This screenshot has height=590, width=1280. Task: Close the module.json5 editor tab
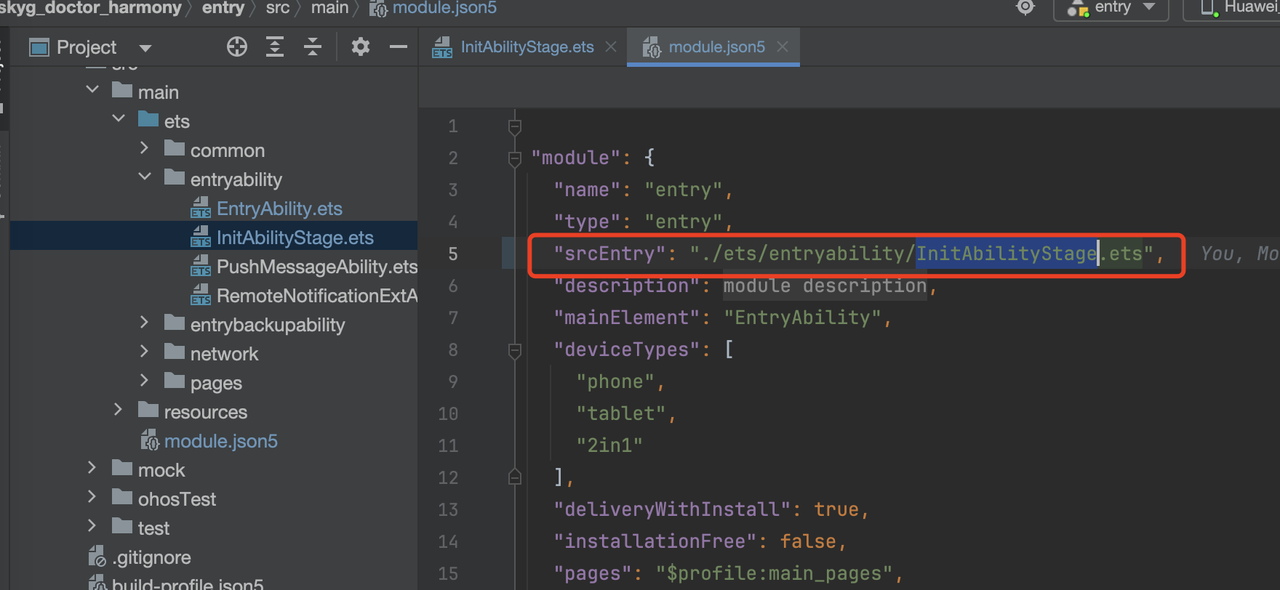(782, 47)
